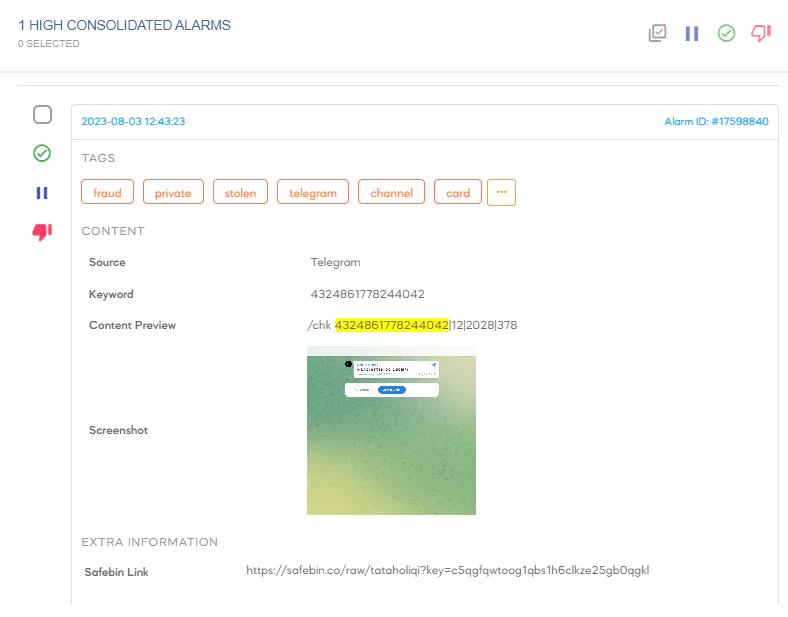Select the telegram tag

click(313, 192)
